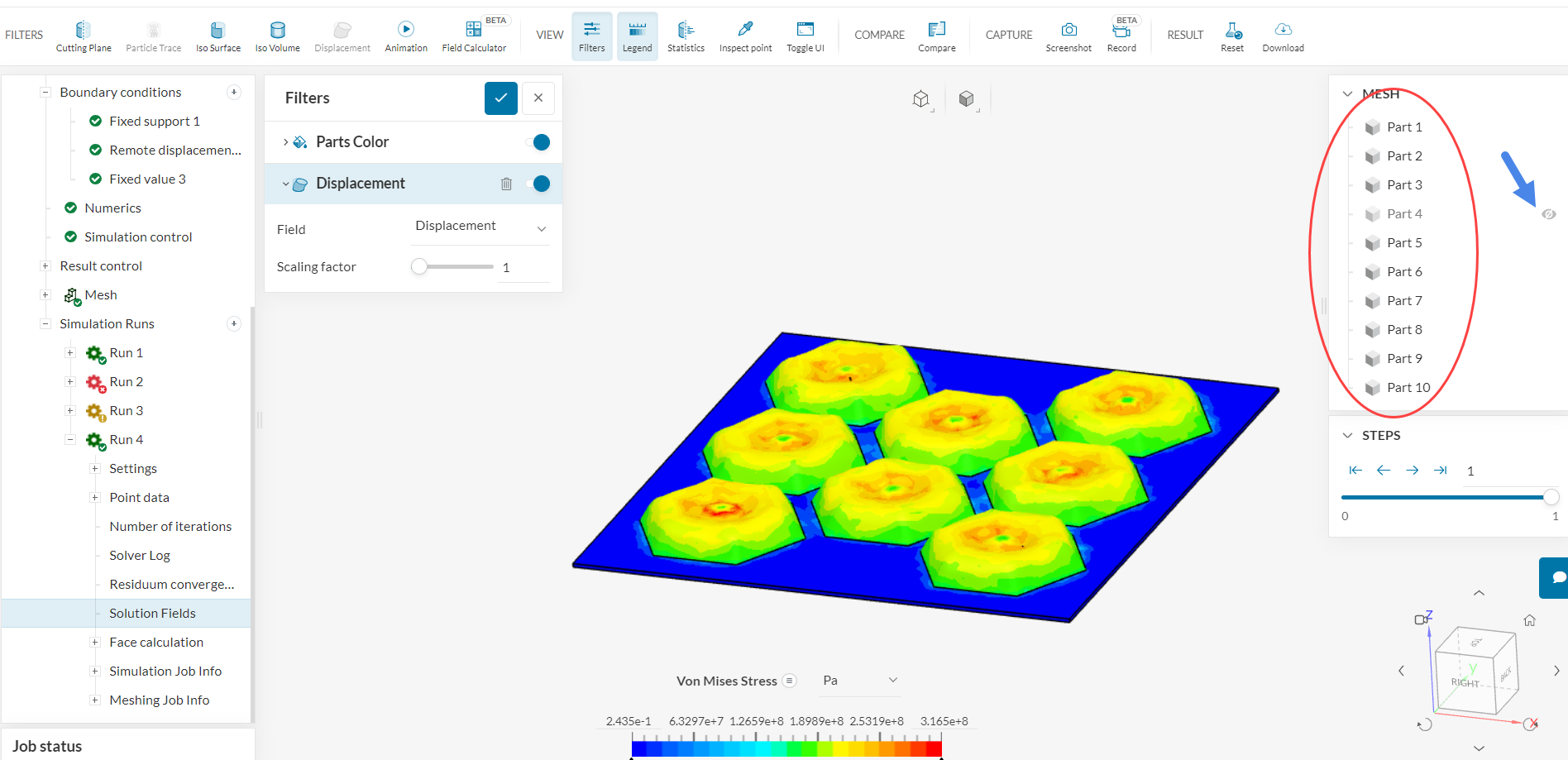1568x760 pixels.
Task: Click the Scaling factor slider handle
Action: tap(419, 266)
